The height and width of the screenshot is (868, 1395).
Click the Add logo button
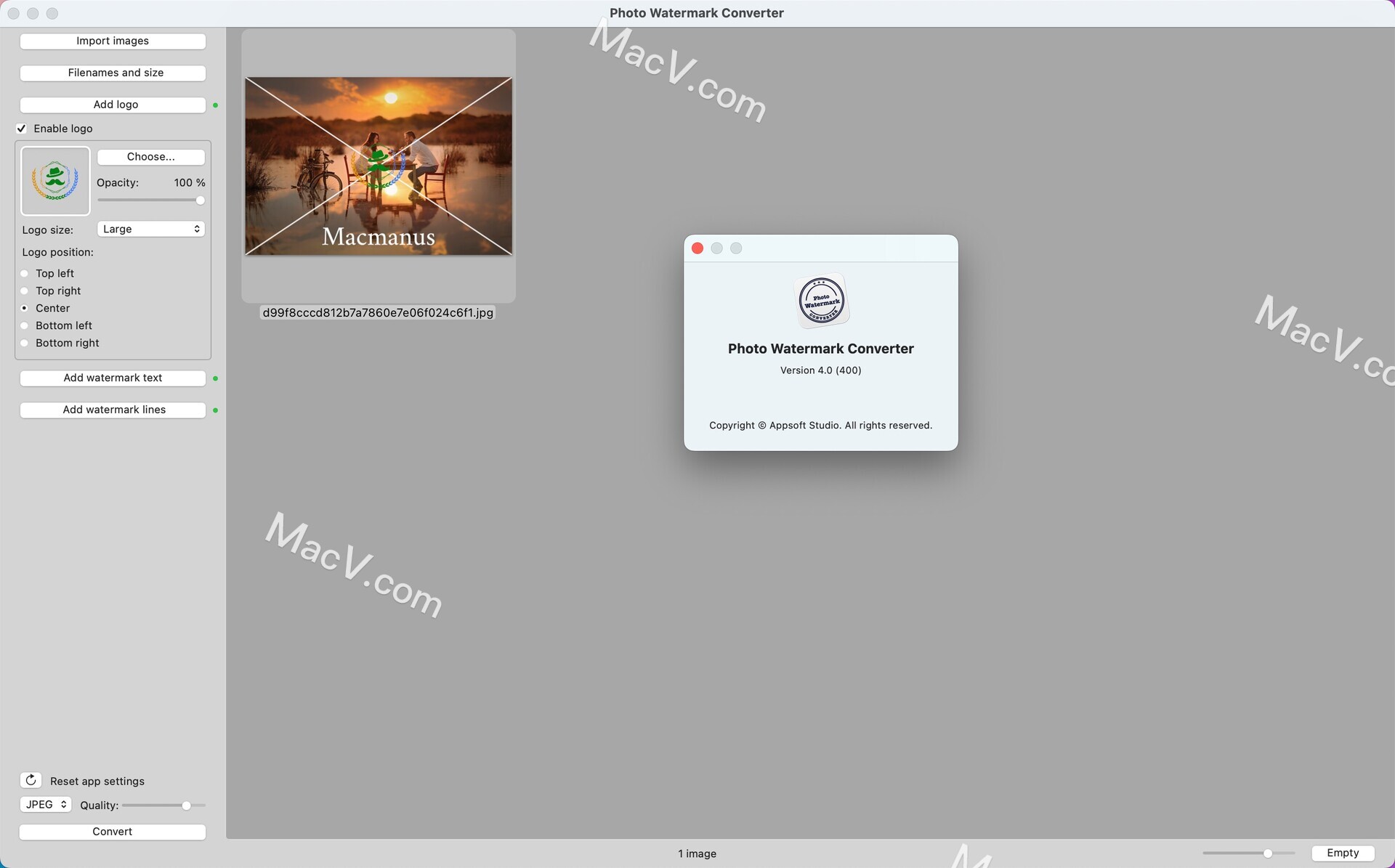pyautogui.click(x=112, y=105)
